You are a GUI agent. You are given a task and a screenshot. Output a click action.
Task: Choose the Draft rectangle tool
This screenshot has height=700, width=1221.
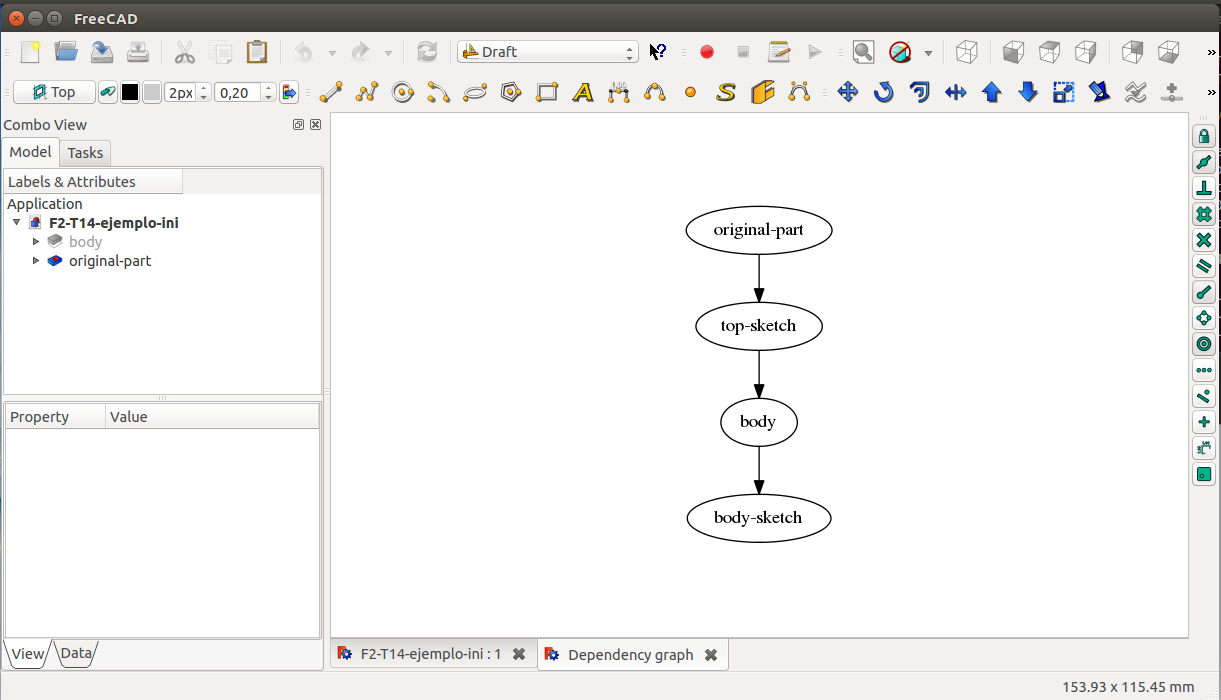[547, 93]
